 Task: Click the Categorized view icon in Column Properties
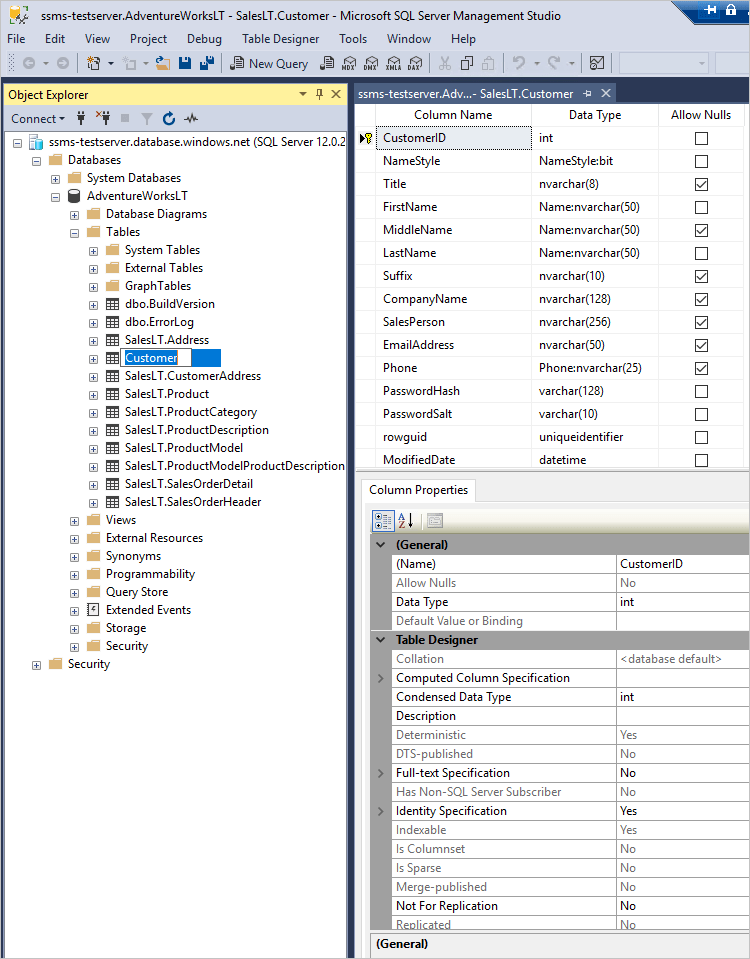[384, 520]
